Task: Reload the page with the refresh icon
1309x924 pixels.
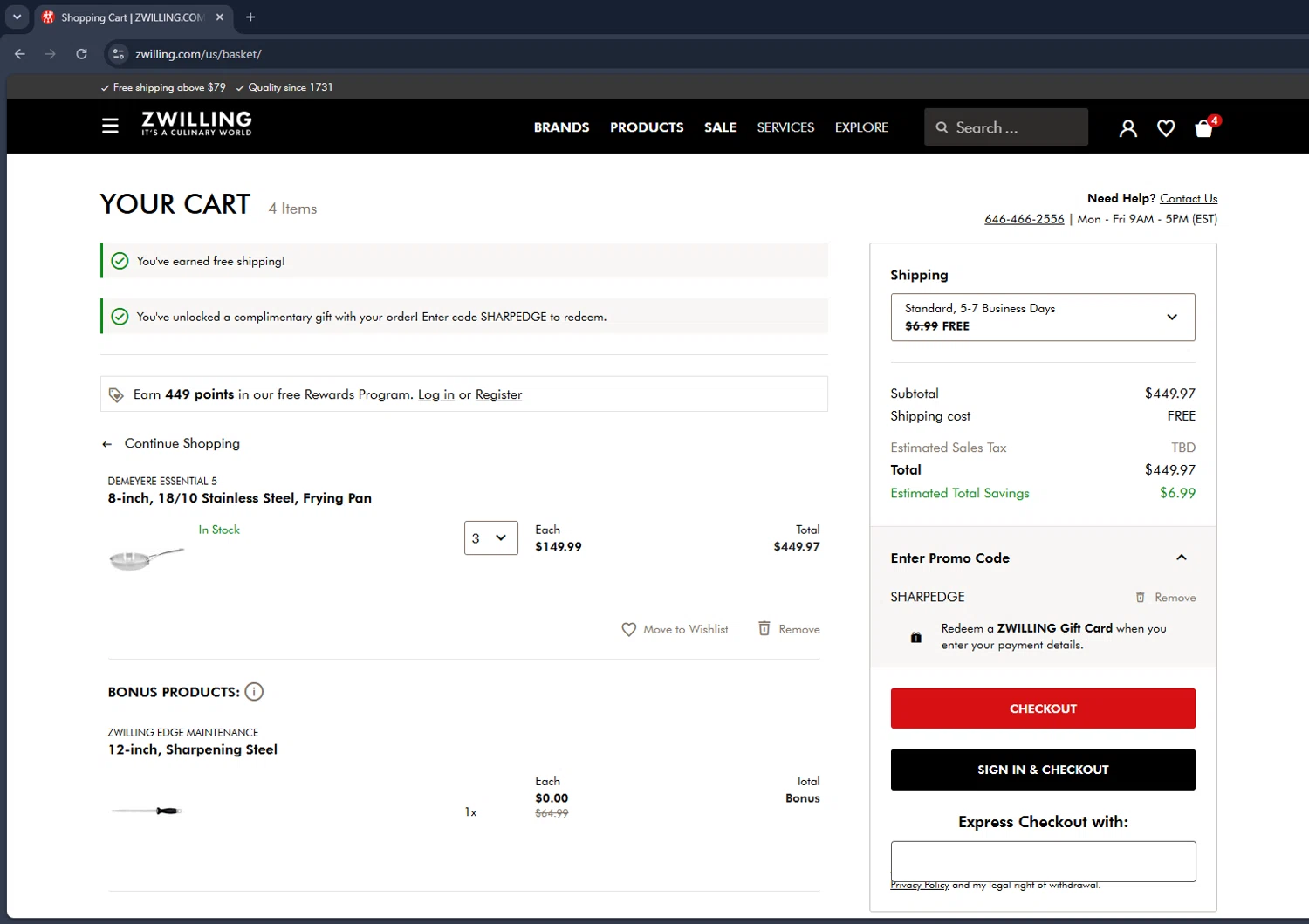Action: click(x=81, y=54)
